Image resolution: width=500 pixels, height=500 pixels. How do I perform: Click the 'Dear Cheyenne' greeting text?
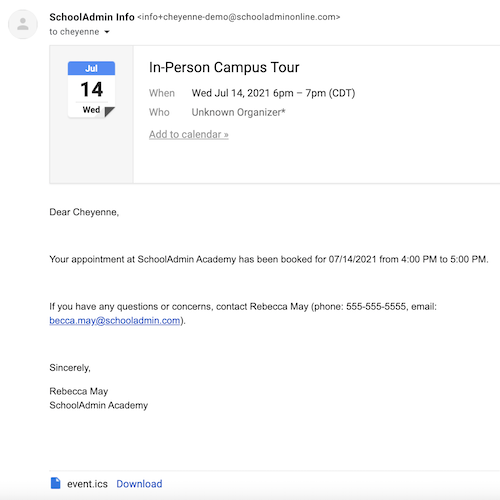pos(84,212)
